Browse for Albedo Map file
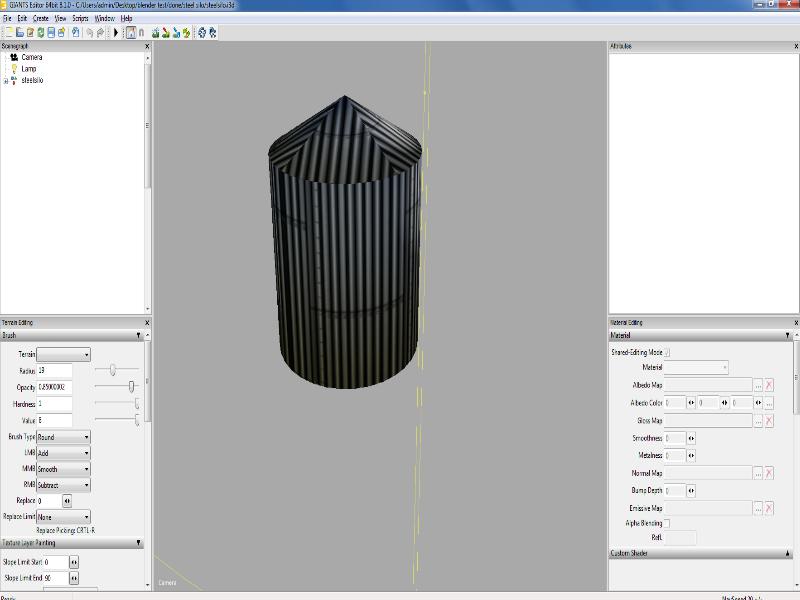This screenshot has height=600, width=800. pyautogui.click(x=758, y=385)
